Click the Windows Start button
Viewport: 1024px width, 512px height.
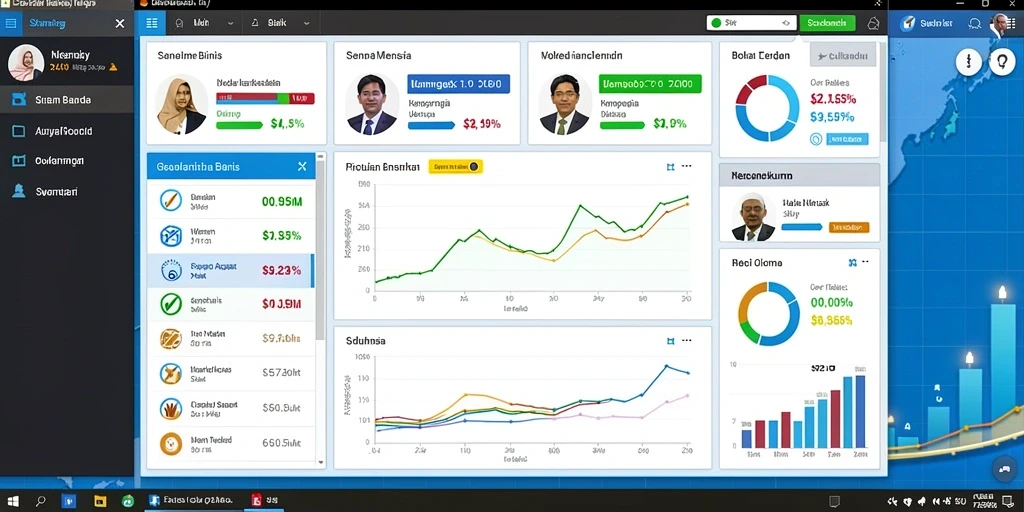12,502
